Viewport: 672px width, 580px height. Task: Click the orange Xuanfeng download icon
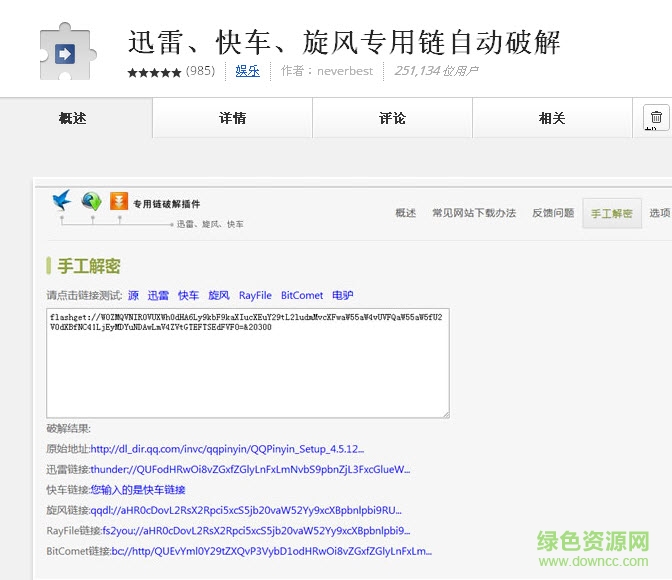[119, 201]
